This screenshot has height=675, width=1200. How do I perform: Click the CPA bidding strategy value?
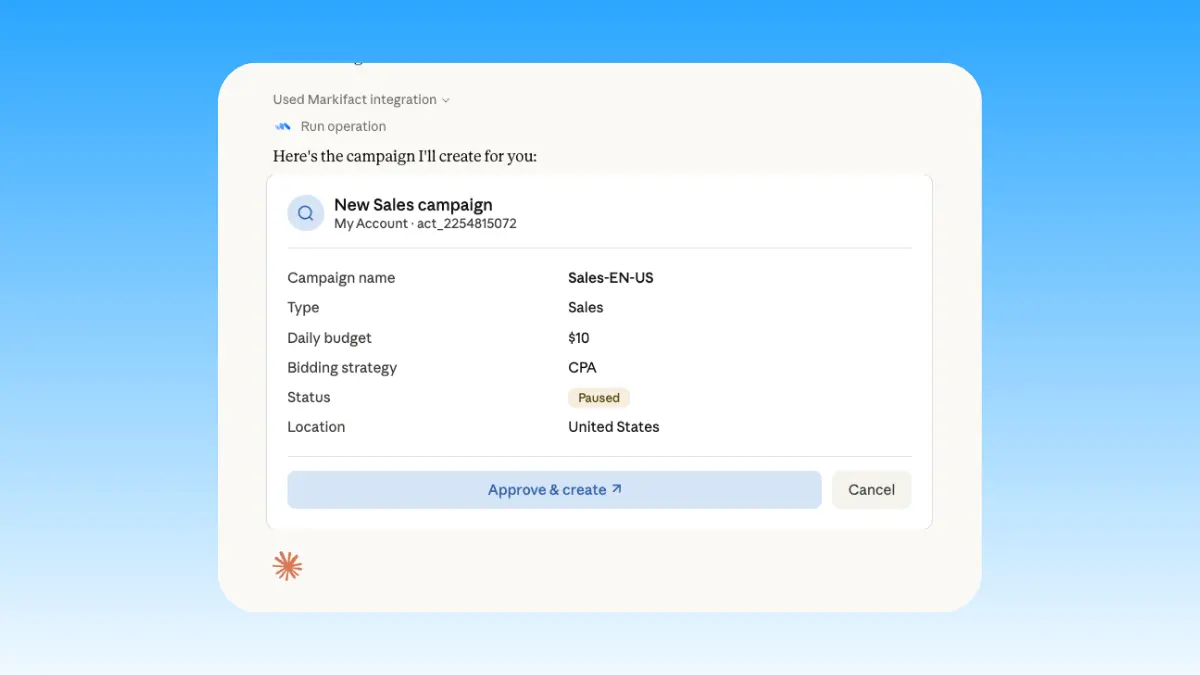click(x=582, y=367)
